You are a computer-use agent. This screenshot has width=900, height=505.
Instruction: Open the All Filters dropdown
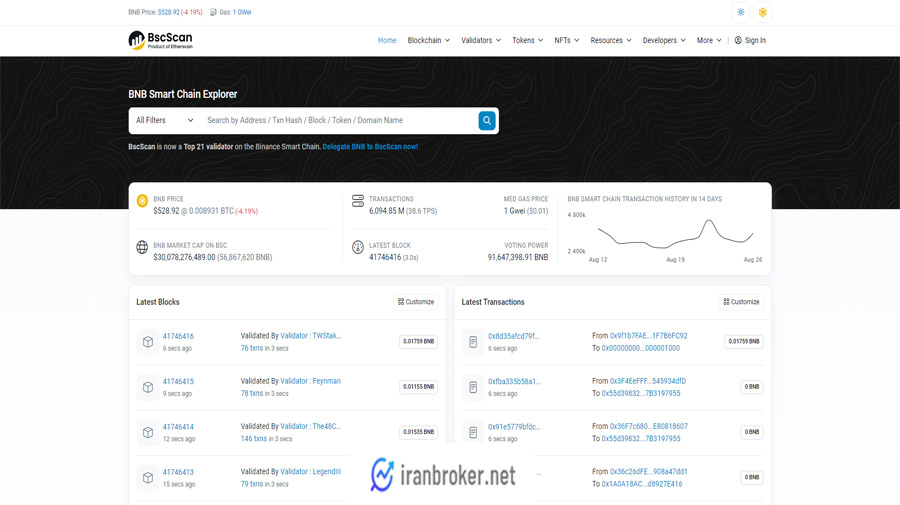pyautogui.click(x=165, y=121)
